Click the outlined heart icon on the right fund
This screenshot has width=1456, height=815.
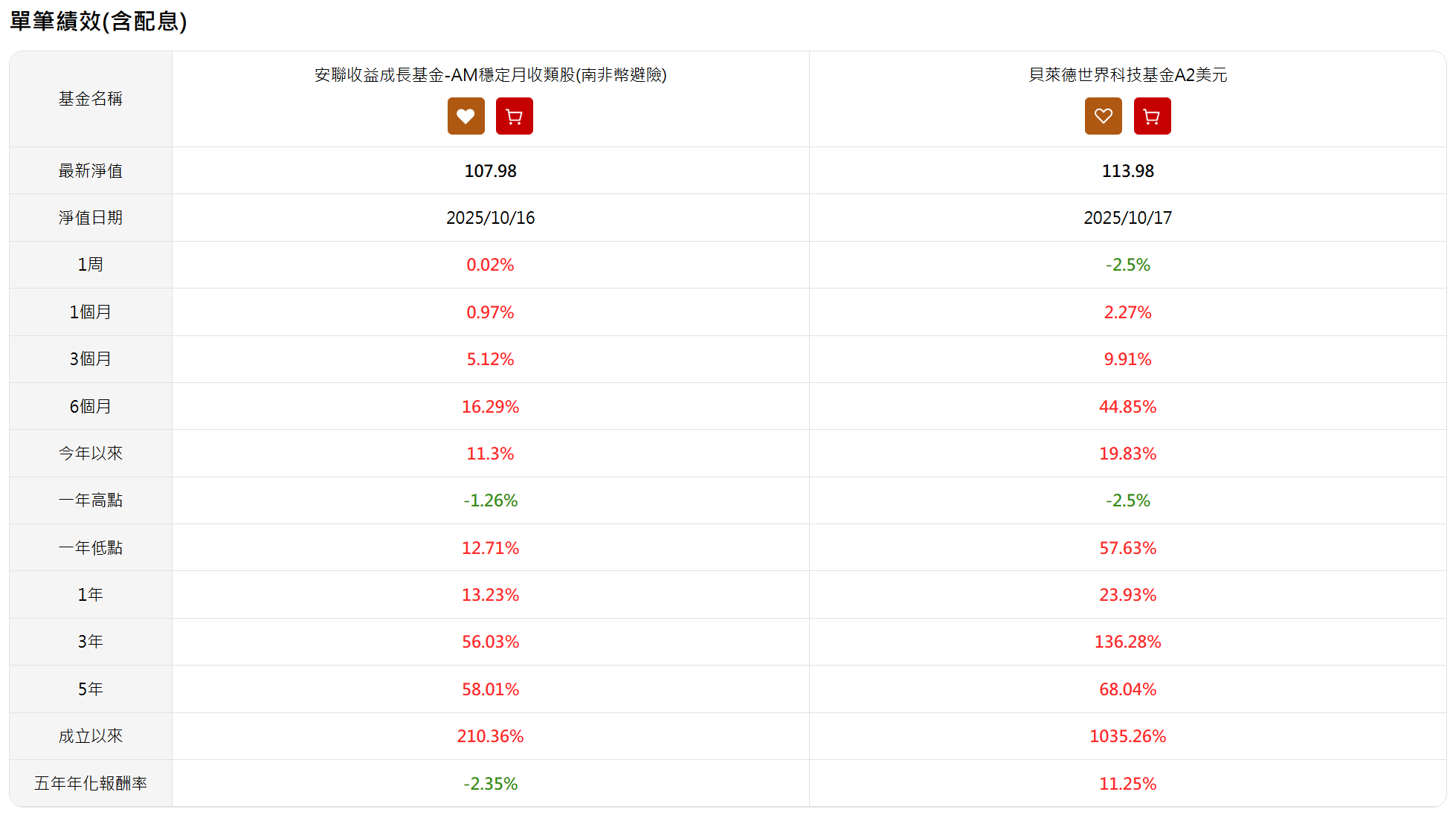[x=1103, y=116]
